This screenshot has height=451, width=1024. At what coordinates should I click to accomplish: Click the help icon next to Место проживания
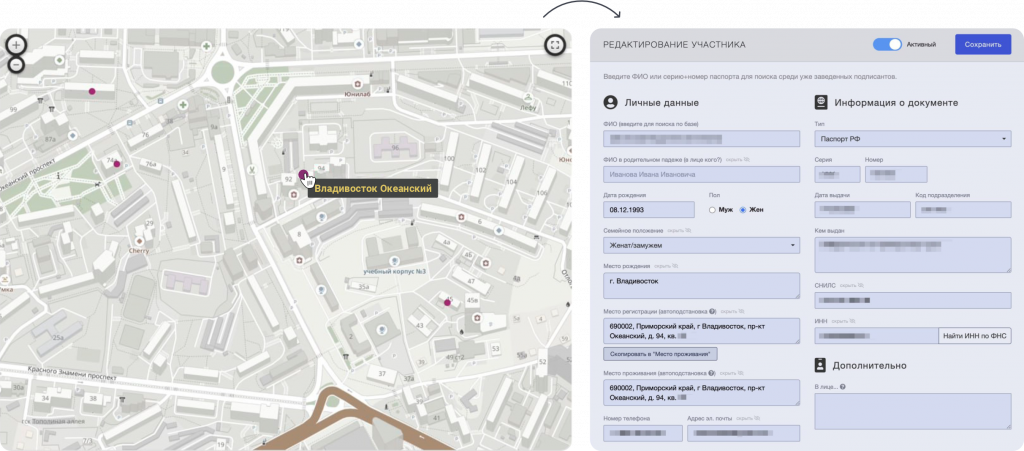[x=710, y=371]
